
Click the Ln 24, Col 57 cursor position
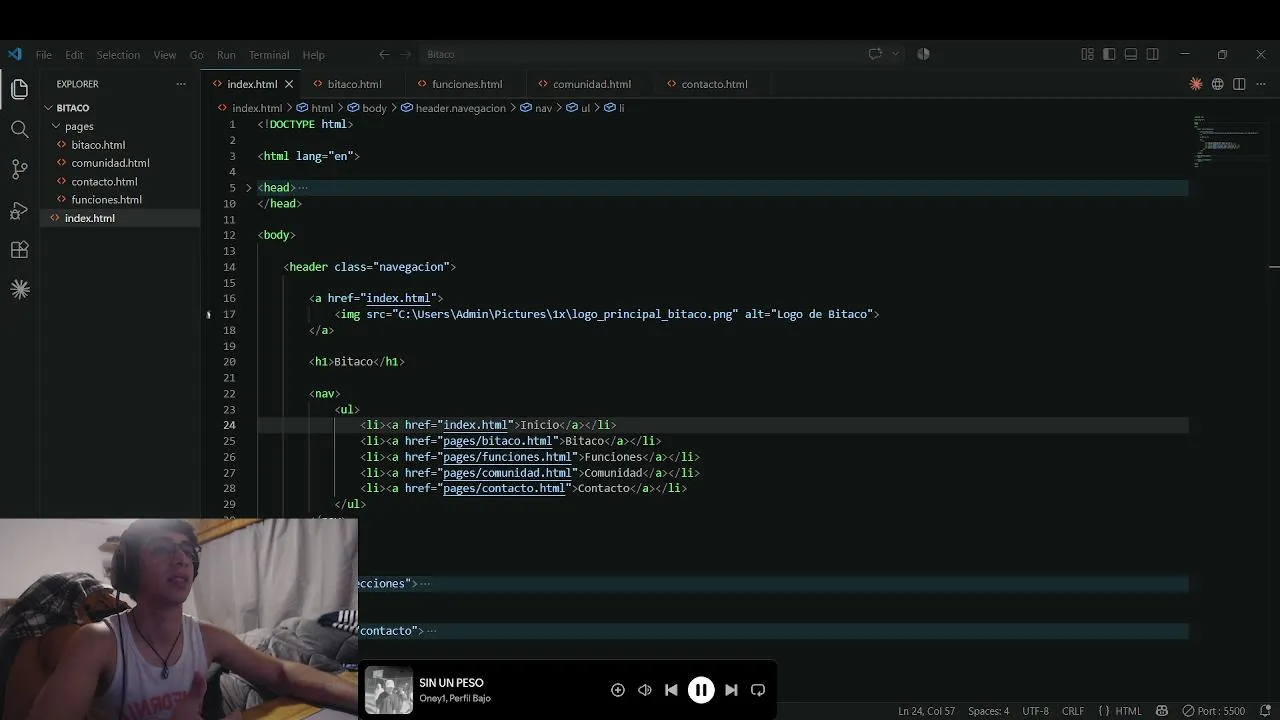point(926,711)
